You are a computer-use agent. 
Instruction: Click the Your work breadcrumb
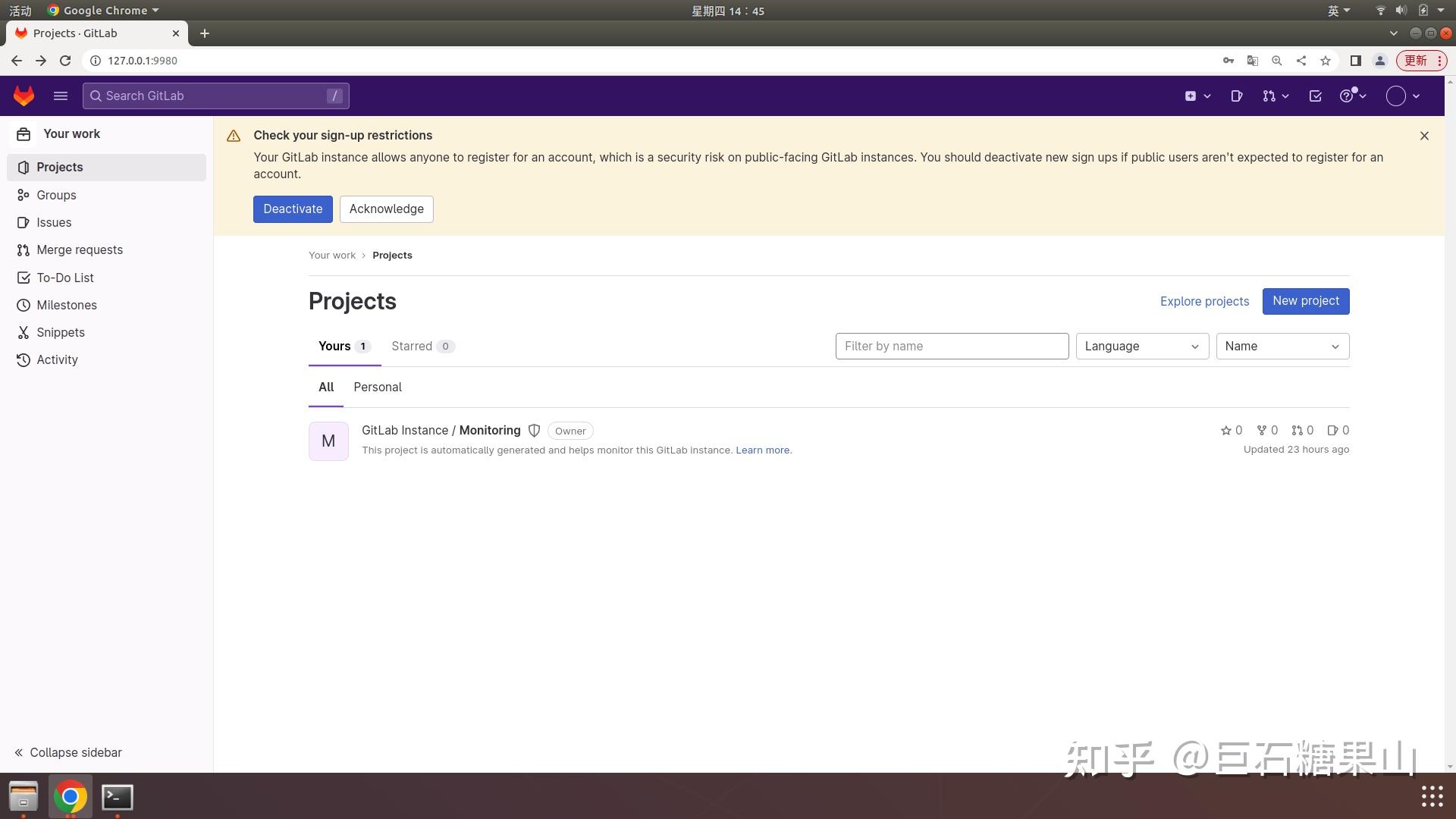(332, 256)
